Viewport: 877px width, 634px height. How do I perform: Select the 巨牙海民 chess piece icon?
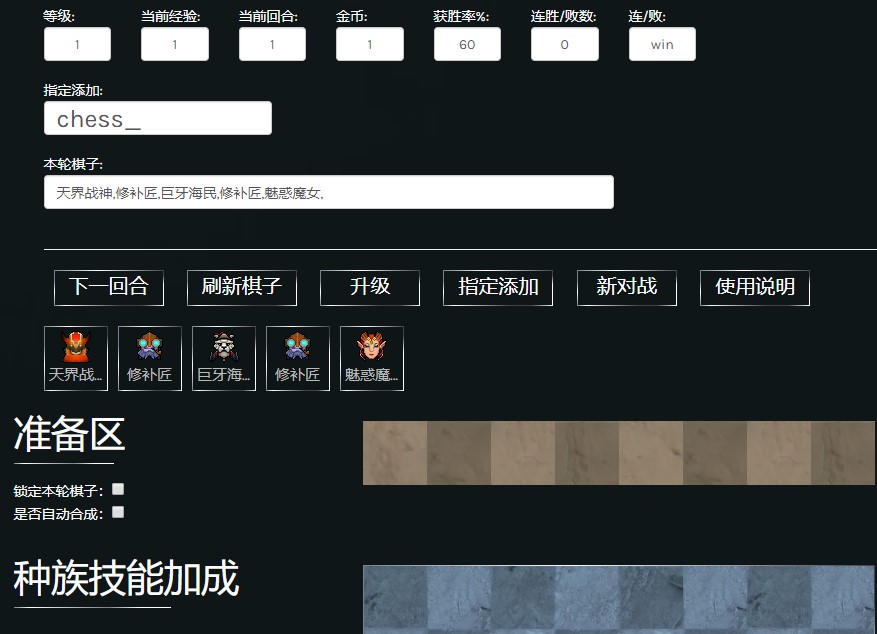click(223, 357)
